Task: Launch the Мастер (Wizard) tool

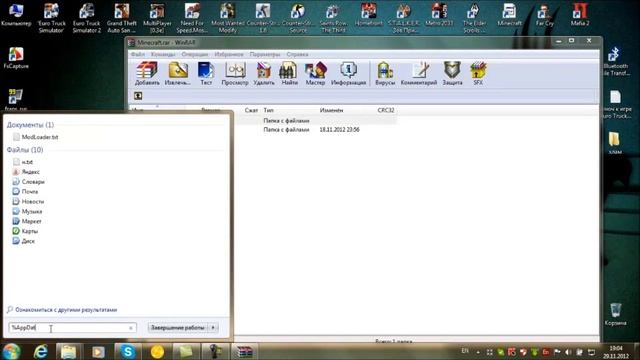Action: tap(315, 73)
